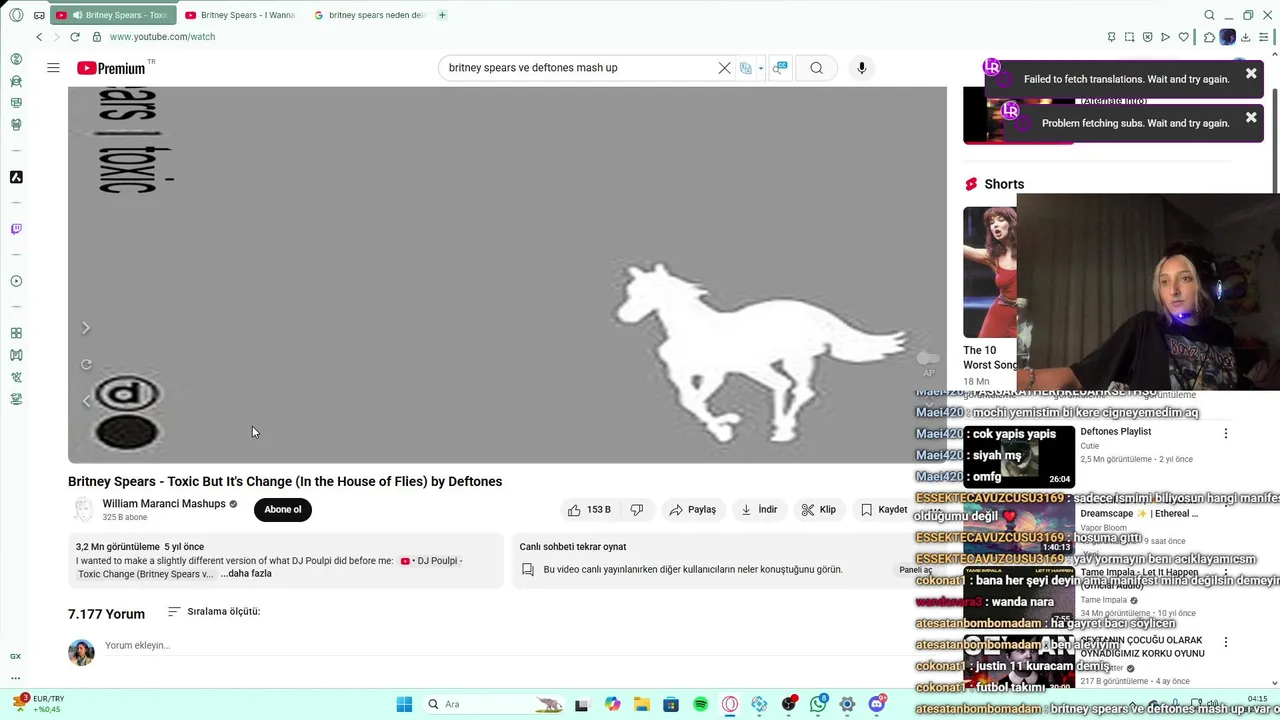Toggle autoplay switch on video player

point(928,358)
